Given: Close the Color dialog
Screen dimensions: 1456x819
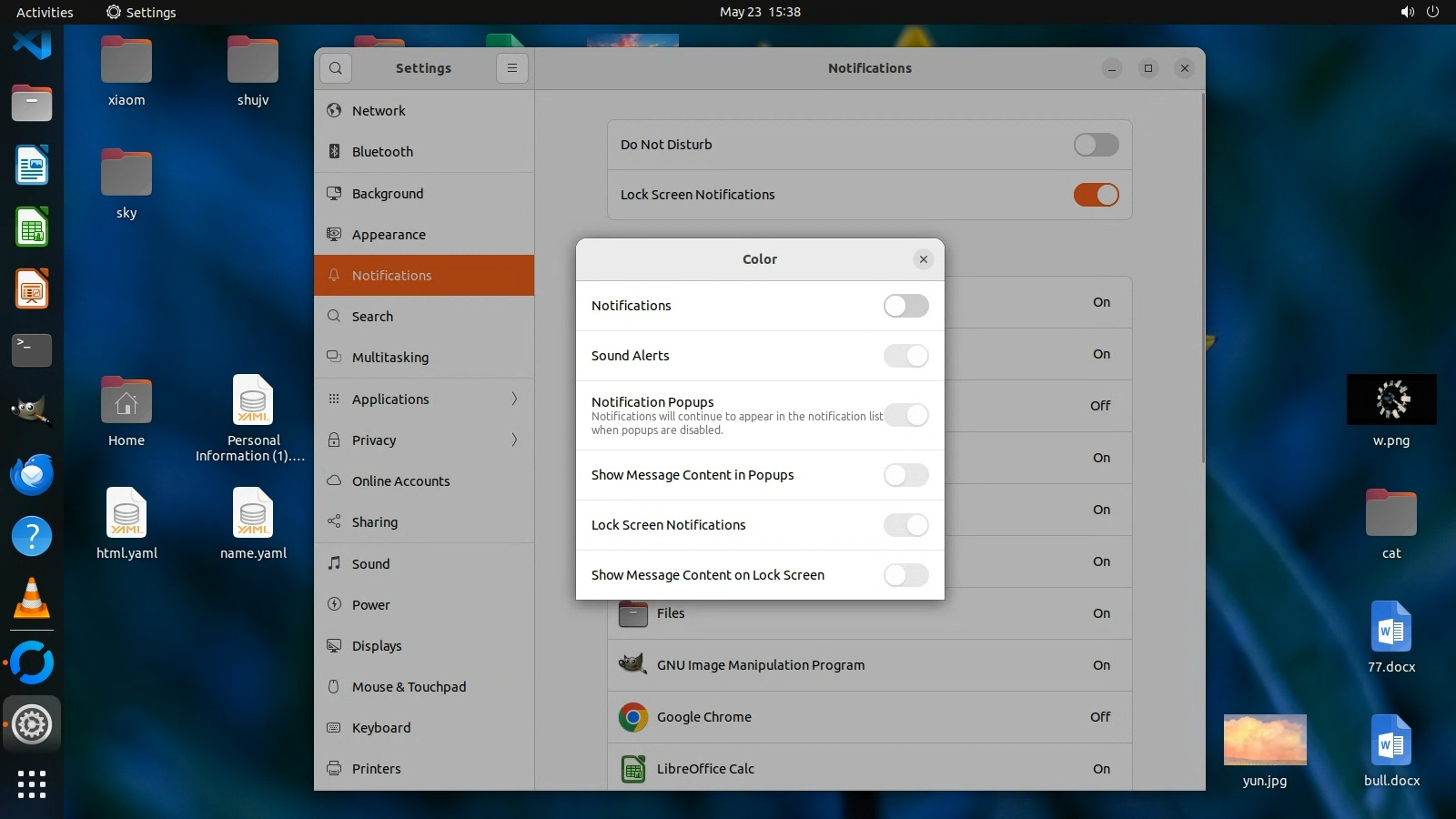Looking at the screenshot, I should pyautogui.click(x=923, y=259).
